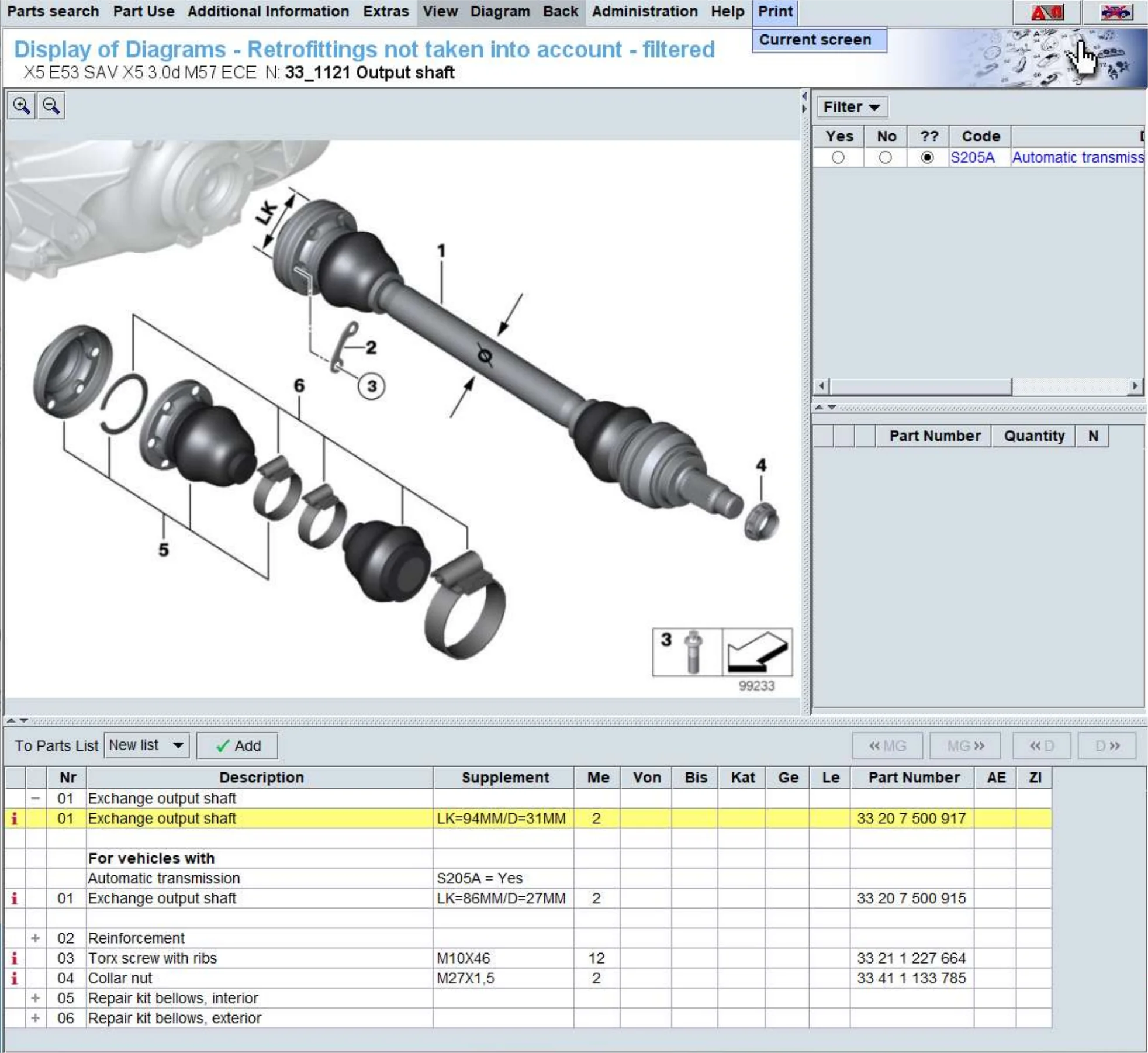Open the Filter dropdown
Screen dimensions: 1148x1053
852,106
